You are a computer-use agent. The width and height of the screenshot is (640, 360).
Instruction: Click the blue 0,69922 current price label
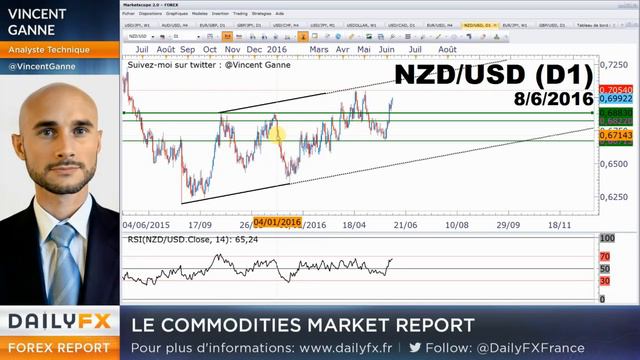(x=616, y=99)
